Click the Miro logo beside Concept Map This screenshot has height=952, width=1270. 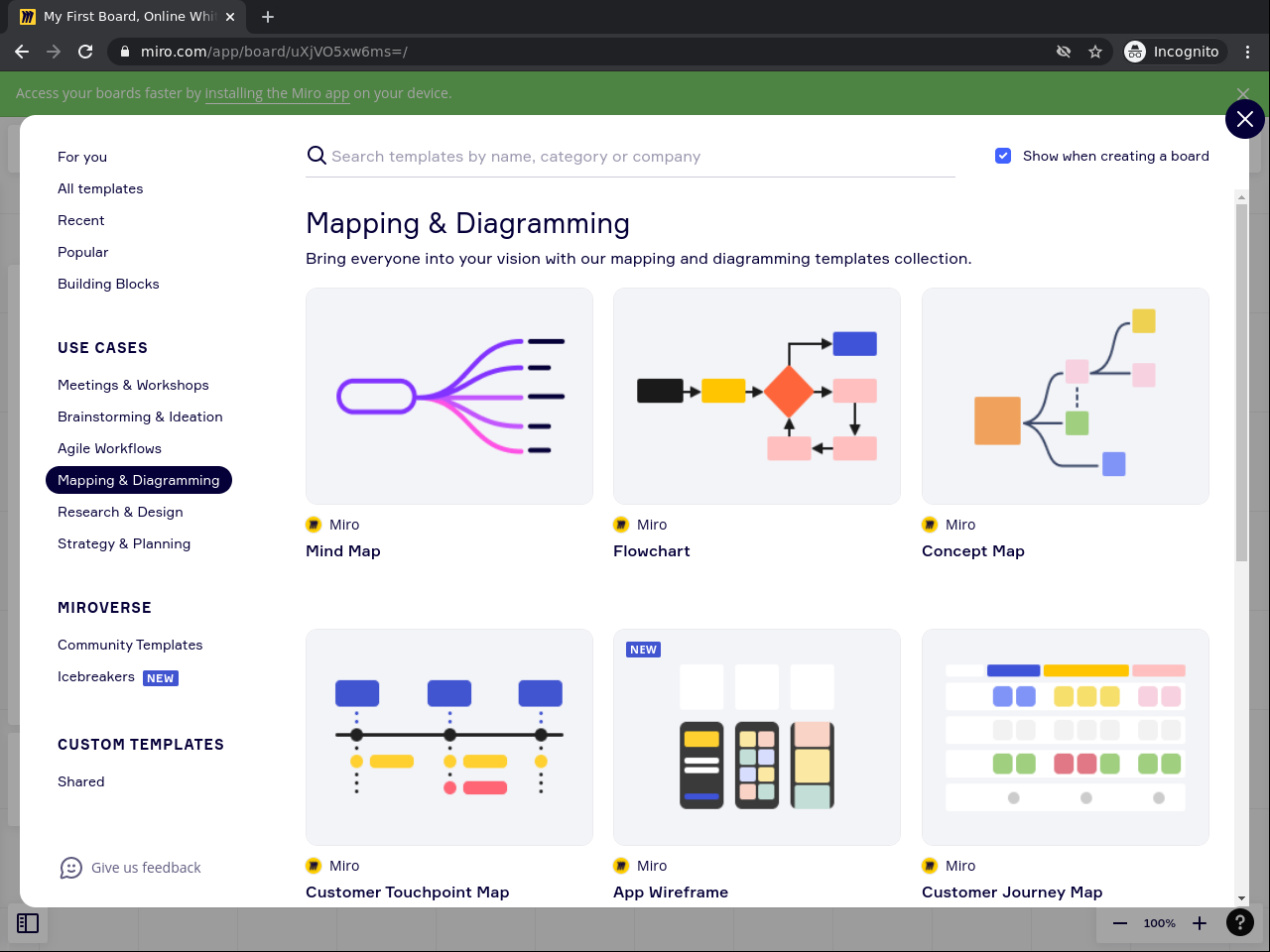pos(930,525)
